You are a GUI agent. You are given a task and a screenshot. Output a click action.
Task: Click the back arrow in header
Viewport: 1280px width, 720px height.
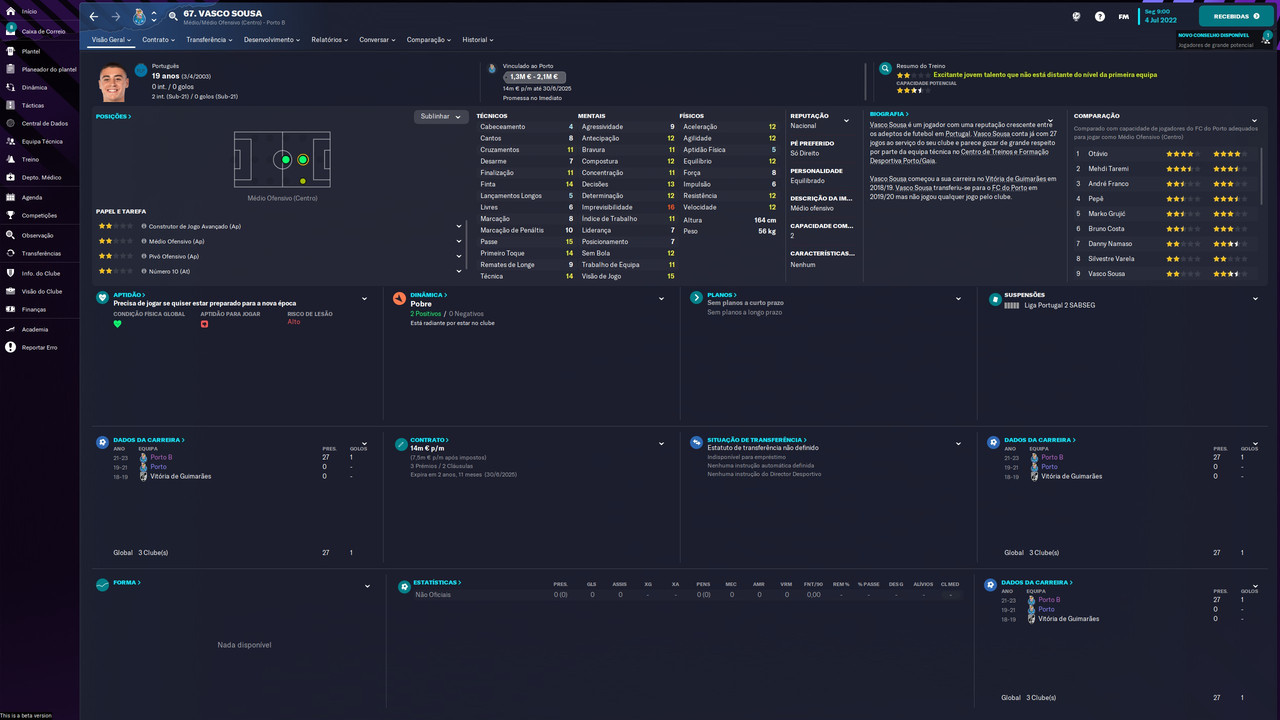point(94,17)
